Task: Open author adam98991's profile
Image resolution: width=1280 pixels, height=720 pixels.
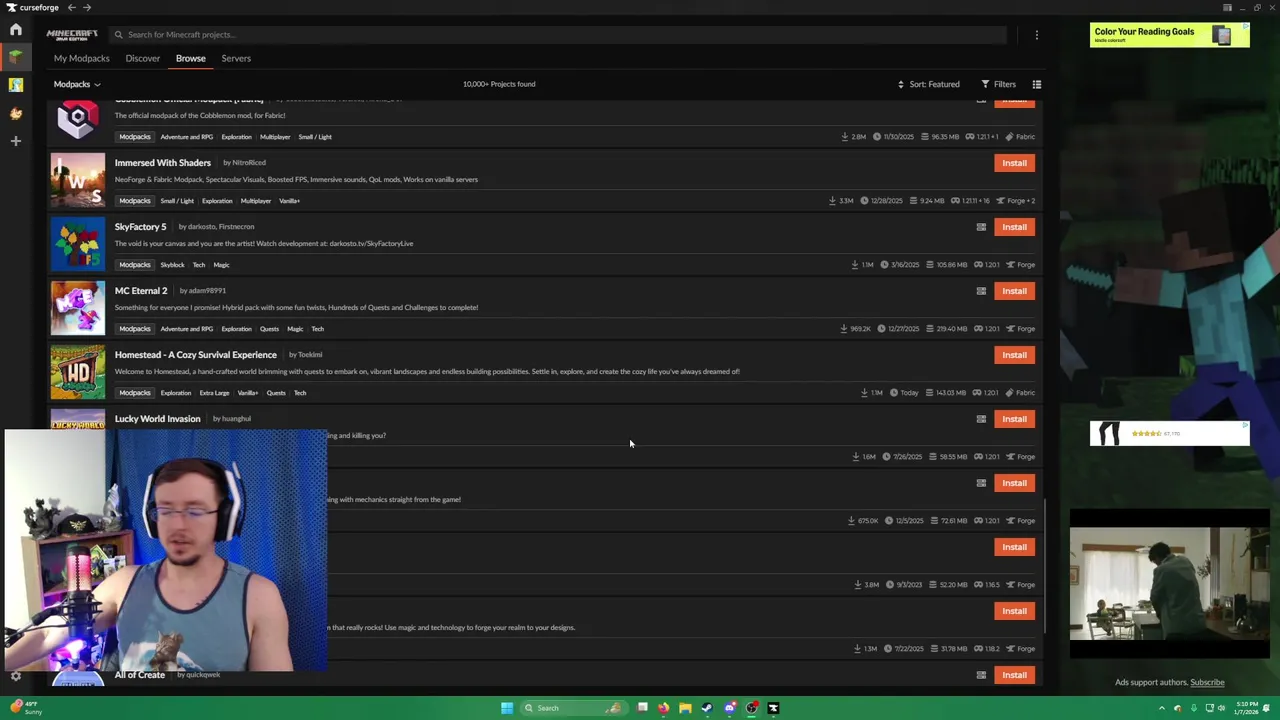Action: 207,291
